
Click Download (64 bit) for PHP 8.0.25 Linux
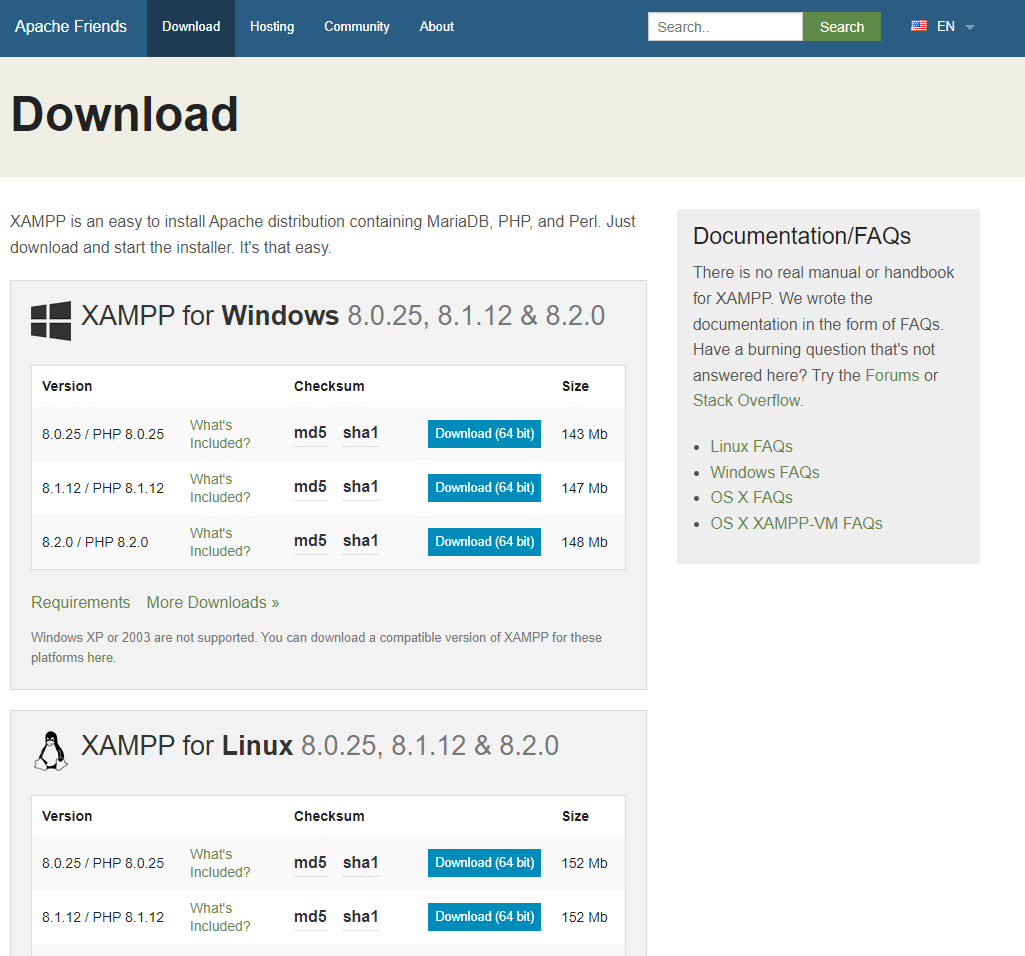pos(484,862)
